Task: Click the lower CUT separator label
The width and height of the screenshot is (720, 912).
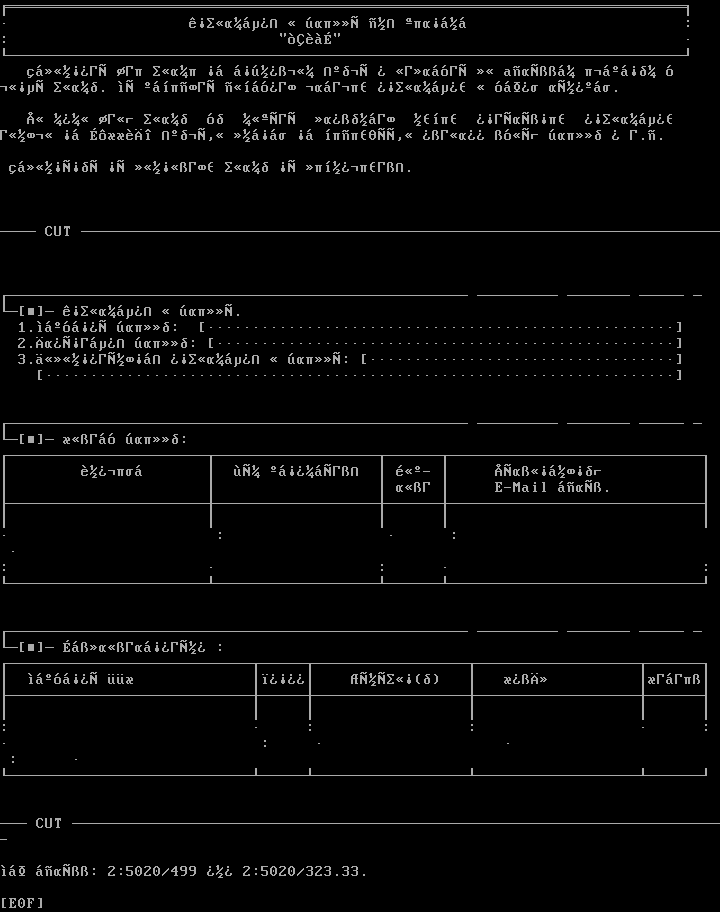Action: point(49,823)
